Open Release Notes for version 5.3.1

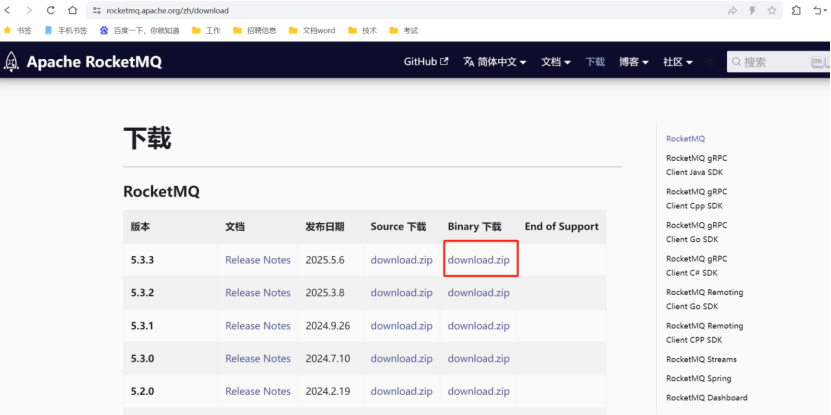pos(258,325)
